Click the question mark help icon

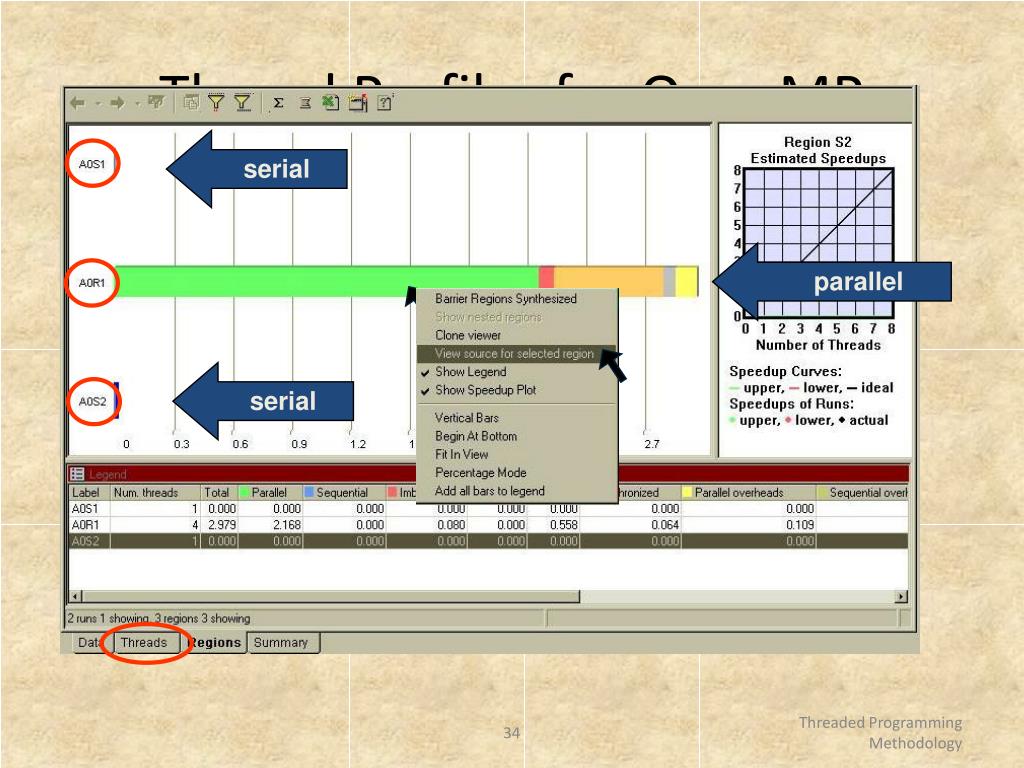pyautogui.click(x=385, y=103)
